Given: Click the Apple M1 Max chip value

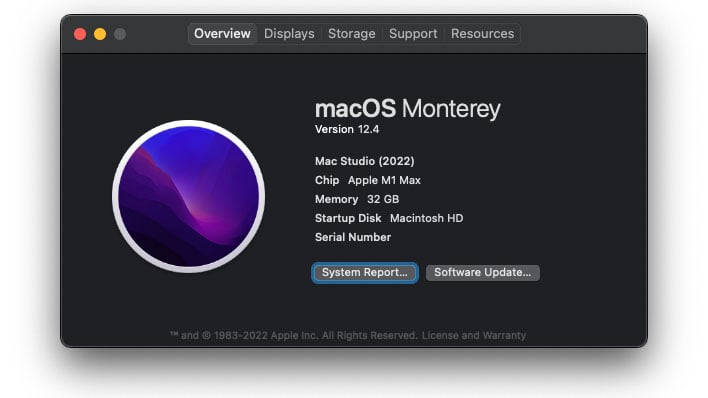Looking at the screenshot, I should [384, 180].
